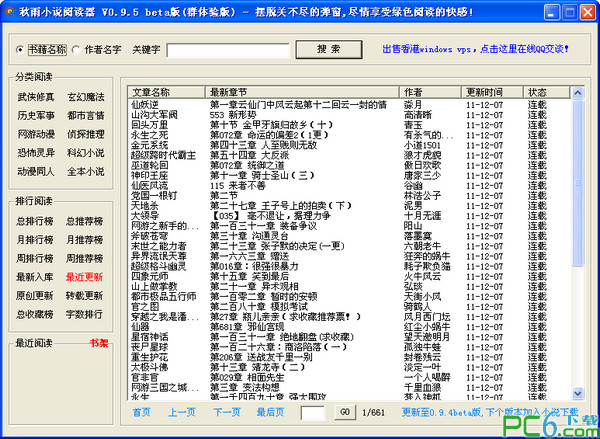Show the 总排行榜 ranking list

pos(35,222)
